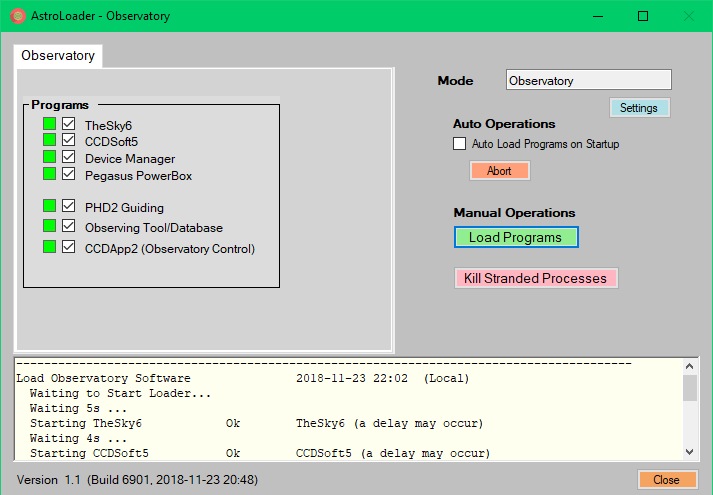Uncheck the TheSky6 program checkbox
This screenshot has height=495, width=713.
69,124
